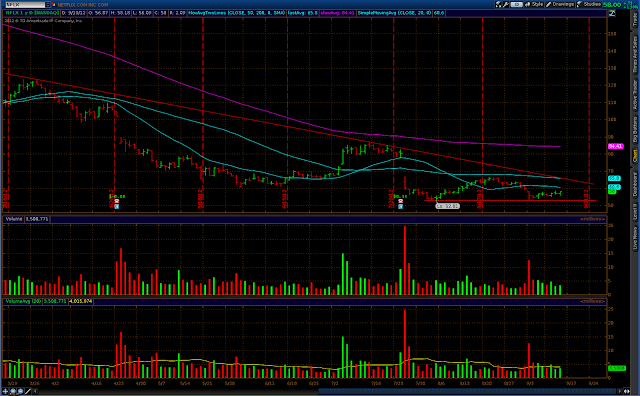Open the Drawings menu
Viewport: 640px width, 396px height.
[x=560, y=4]
